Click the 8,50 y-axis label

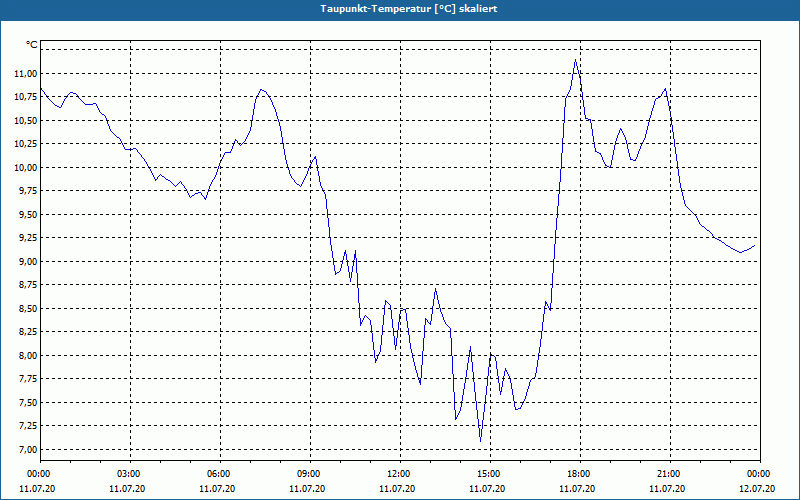29,308
